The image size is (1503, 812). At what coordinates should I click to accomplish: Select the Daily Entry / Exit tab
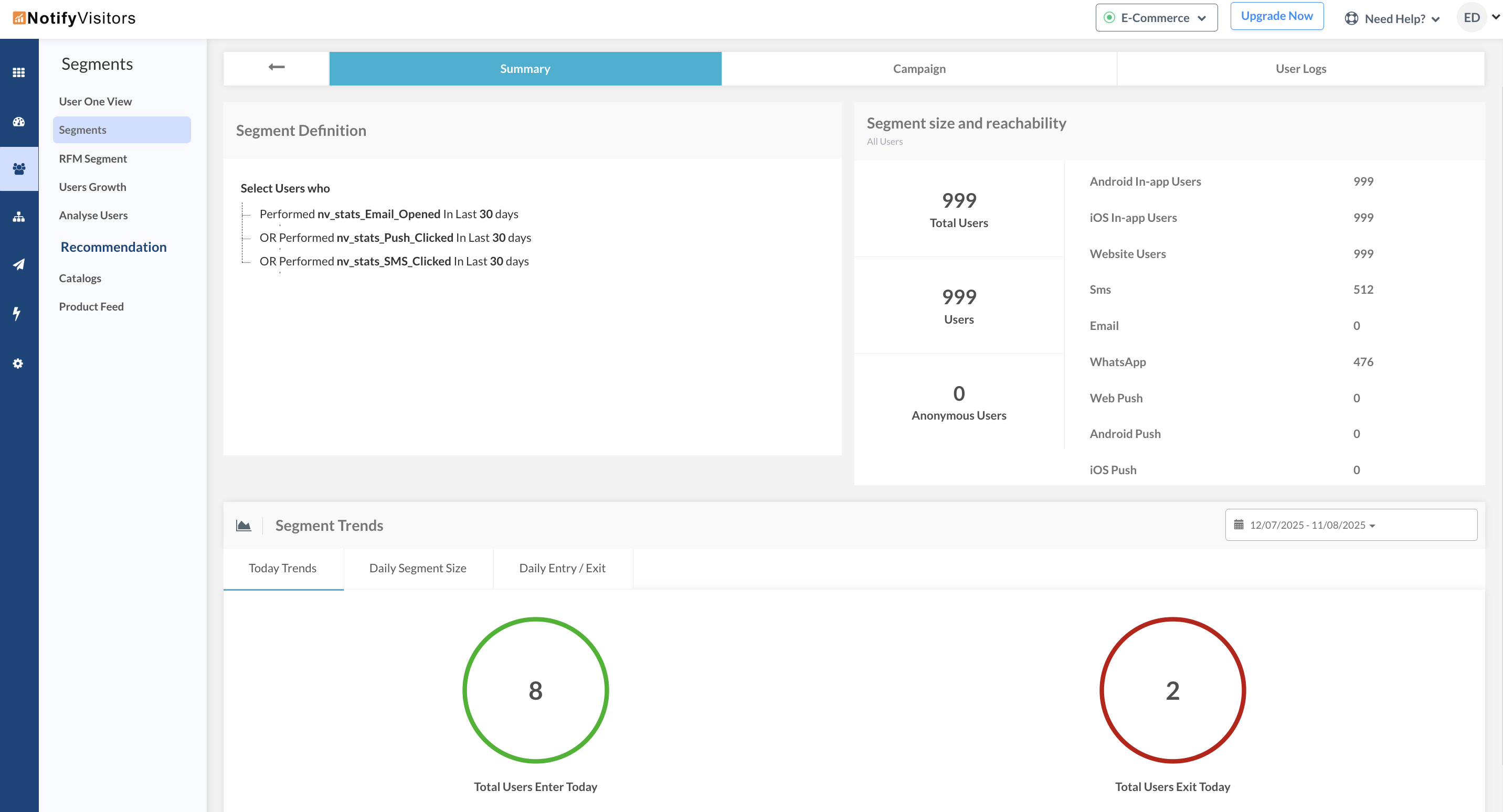point(562,568)
